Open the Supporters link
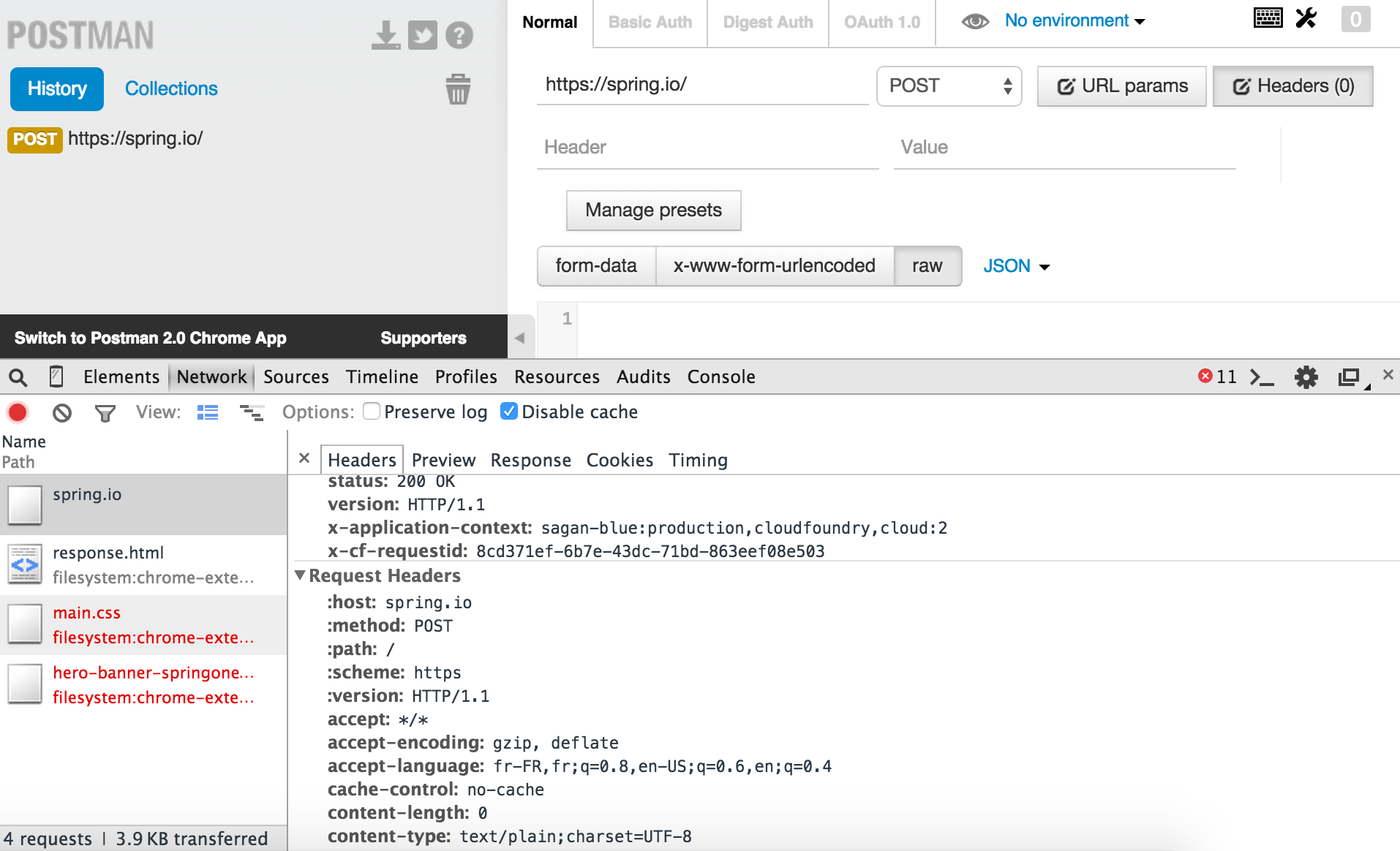 pyautogui.click(x=424, y=338)
